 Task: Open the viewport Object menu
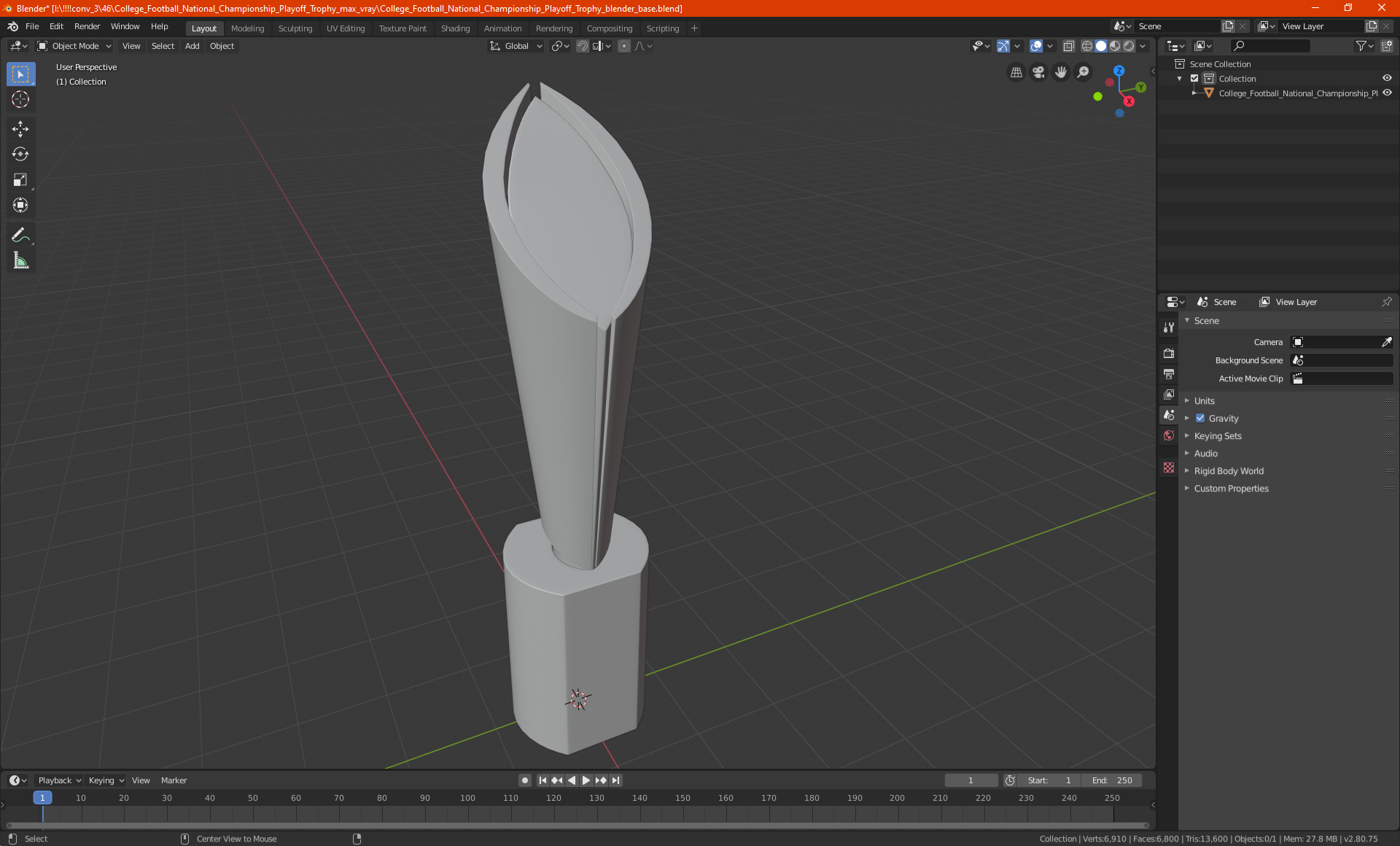click(222, 46)
